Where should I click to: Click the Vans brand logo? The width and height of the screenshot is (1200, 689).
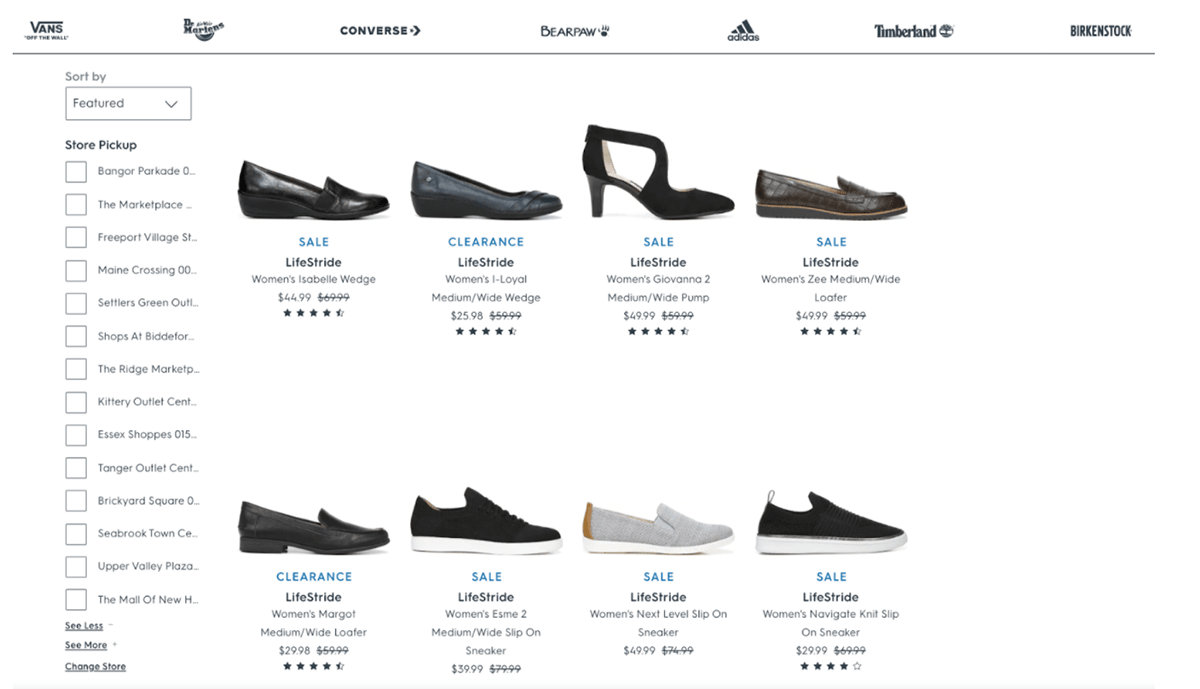click(x=47, y=30)
